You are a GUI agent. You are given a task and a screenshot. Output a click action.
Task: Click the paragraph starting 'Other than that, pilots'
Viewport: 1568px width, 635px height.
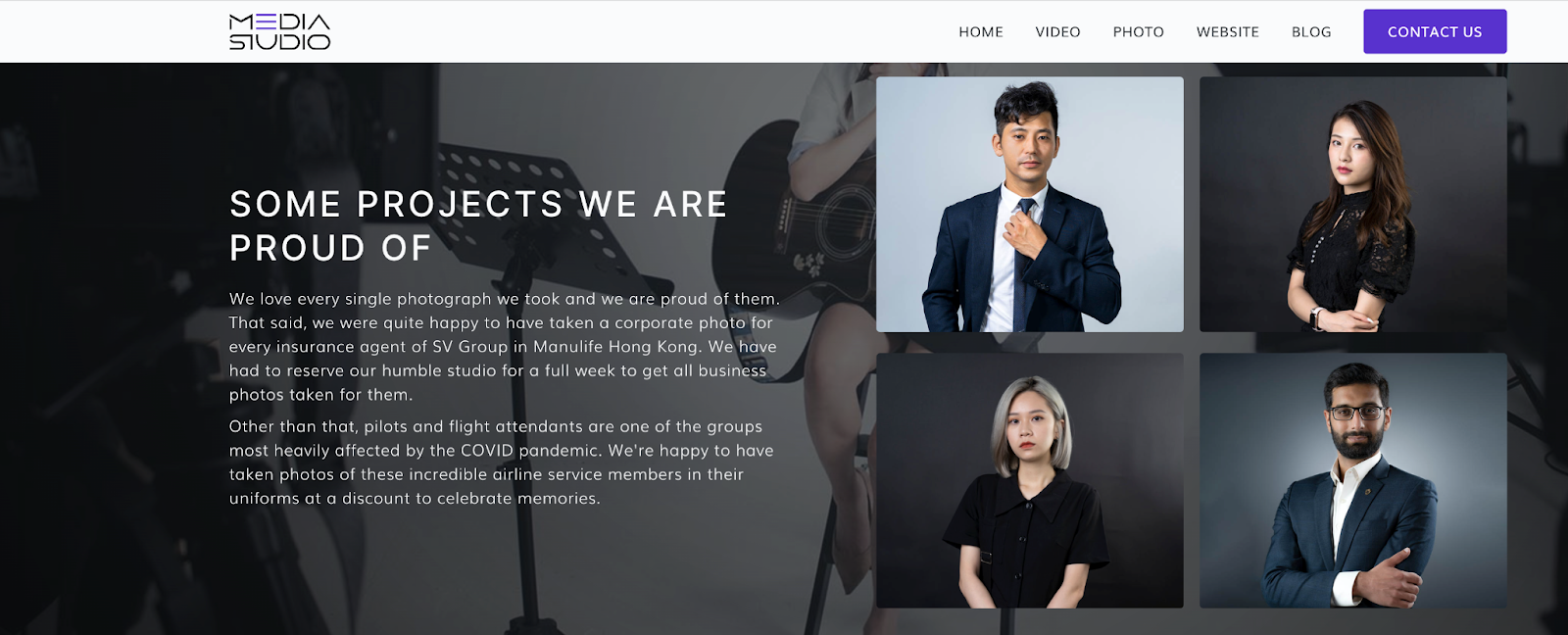(502, 463)
